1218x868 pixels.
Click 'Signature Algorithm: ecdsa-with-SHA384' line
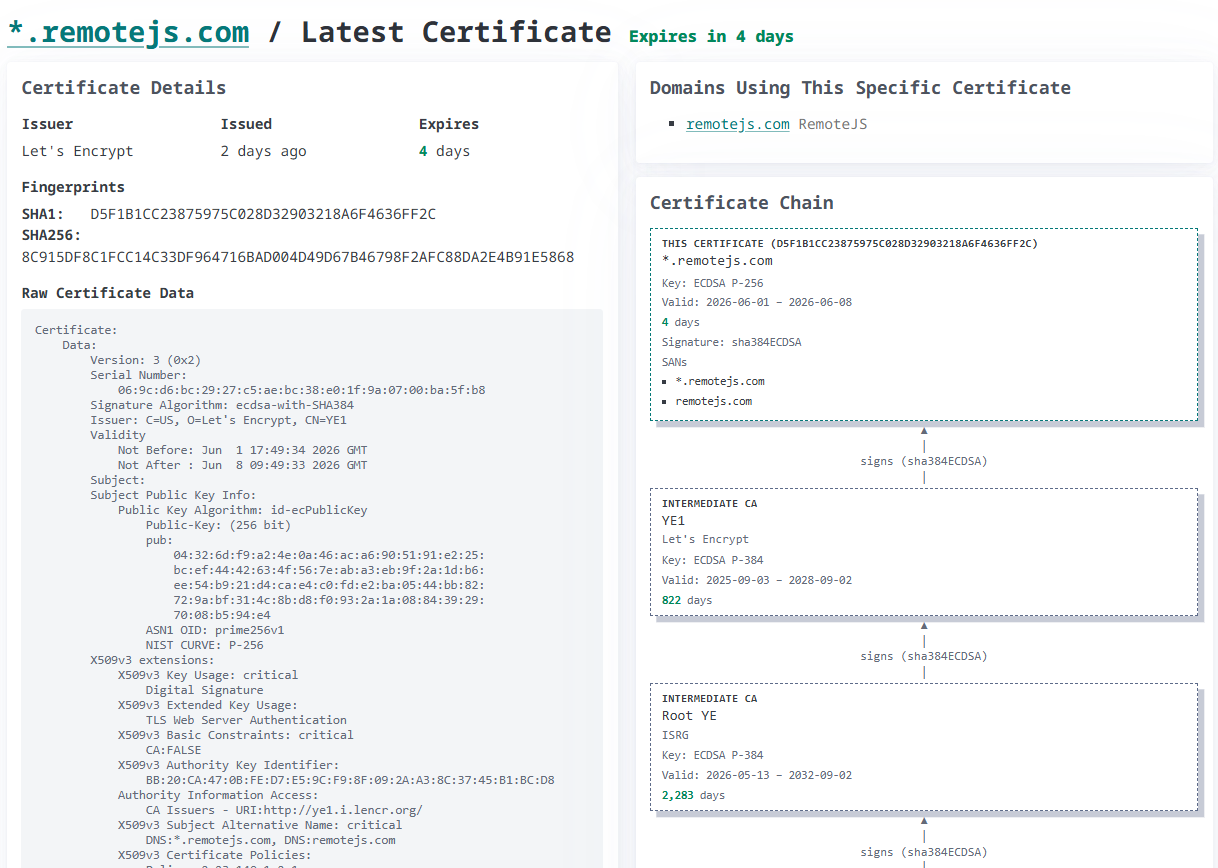pyautogui.click(x=222, y=405)
